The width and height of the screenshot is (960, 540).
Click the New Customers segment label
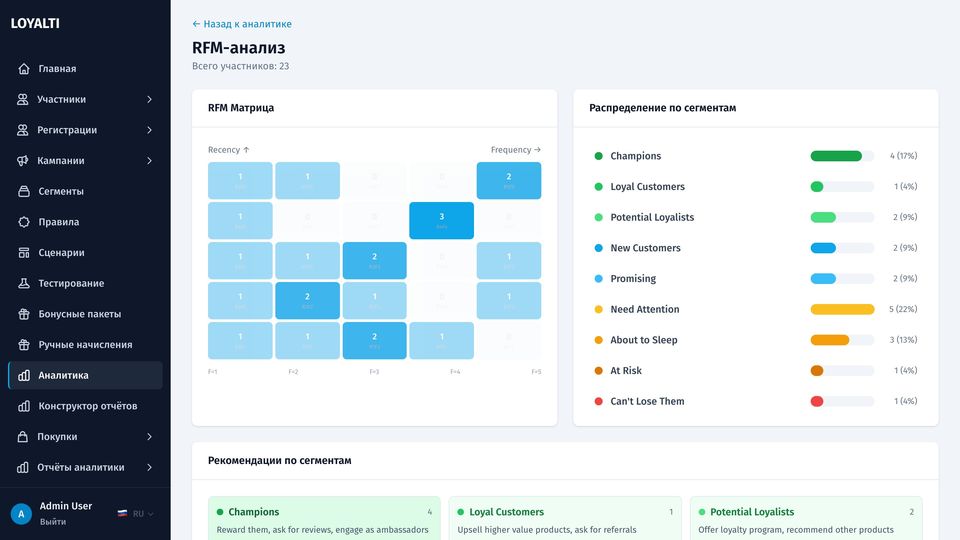point(645,248)
